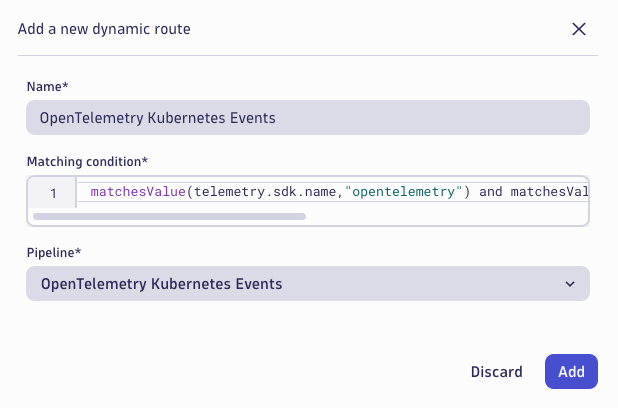
Task: Click the Add button
Action: (571, 372)
